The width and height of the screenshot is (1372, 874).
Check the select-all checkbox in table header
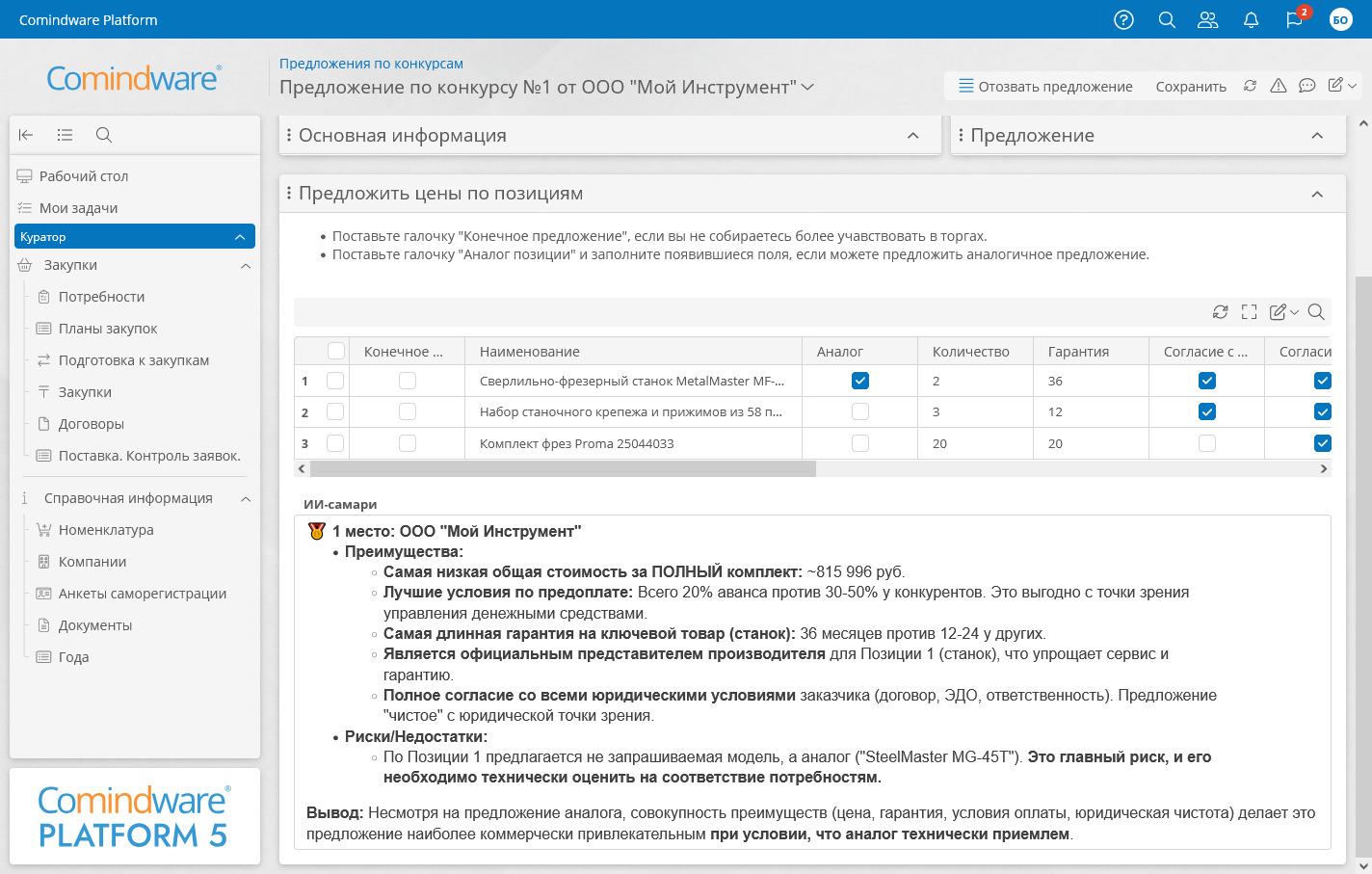coord(335,351)
